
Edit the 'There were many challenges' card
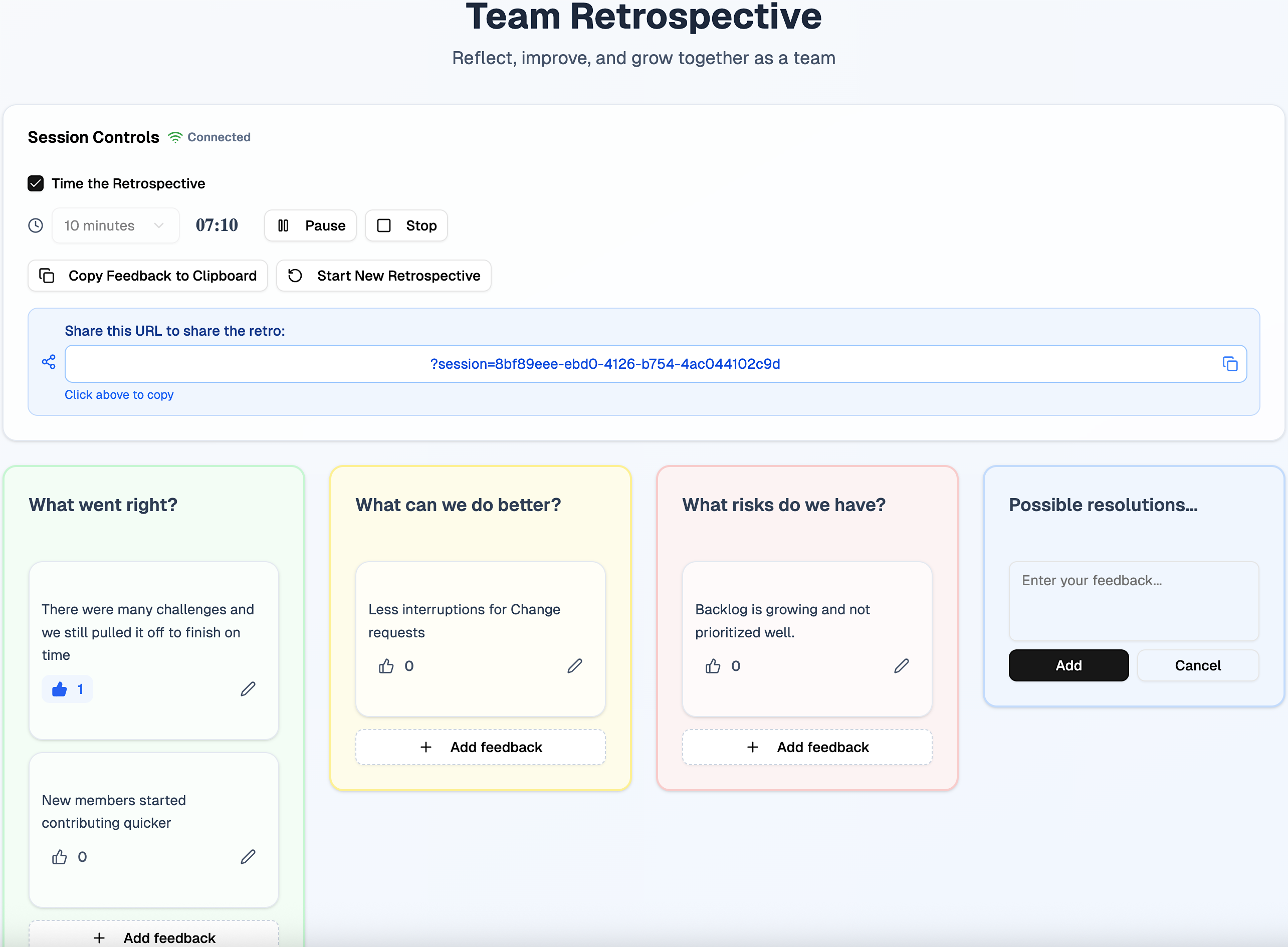click(x=248, y=688)
